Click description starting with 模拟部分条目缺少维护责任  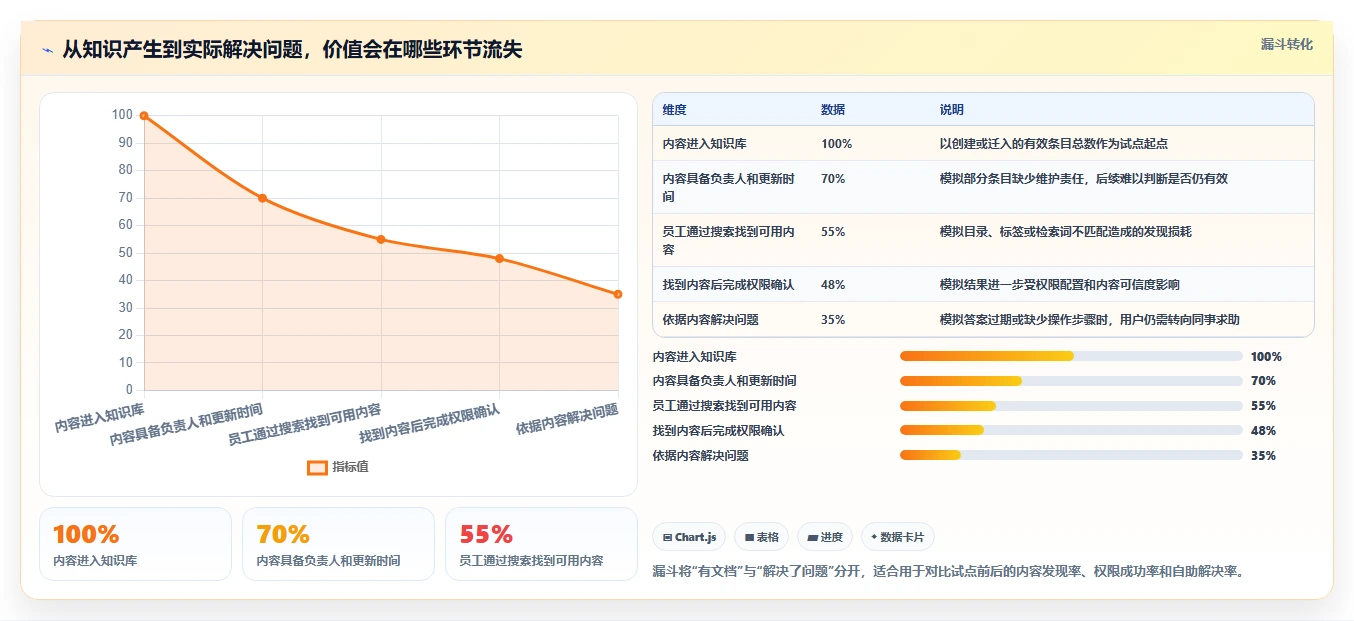tap(1084, 179)
